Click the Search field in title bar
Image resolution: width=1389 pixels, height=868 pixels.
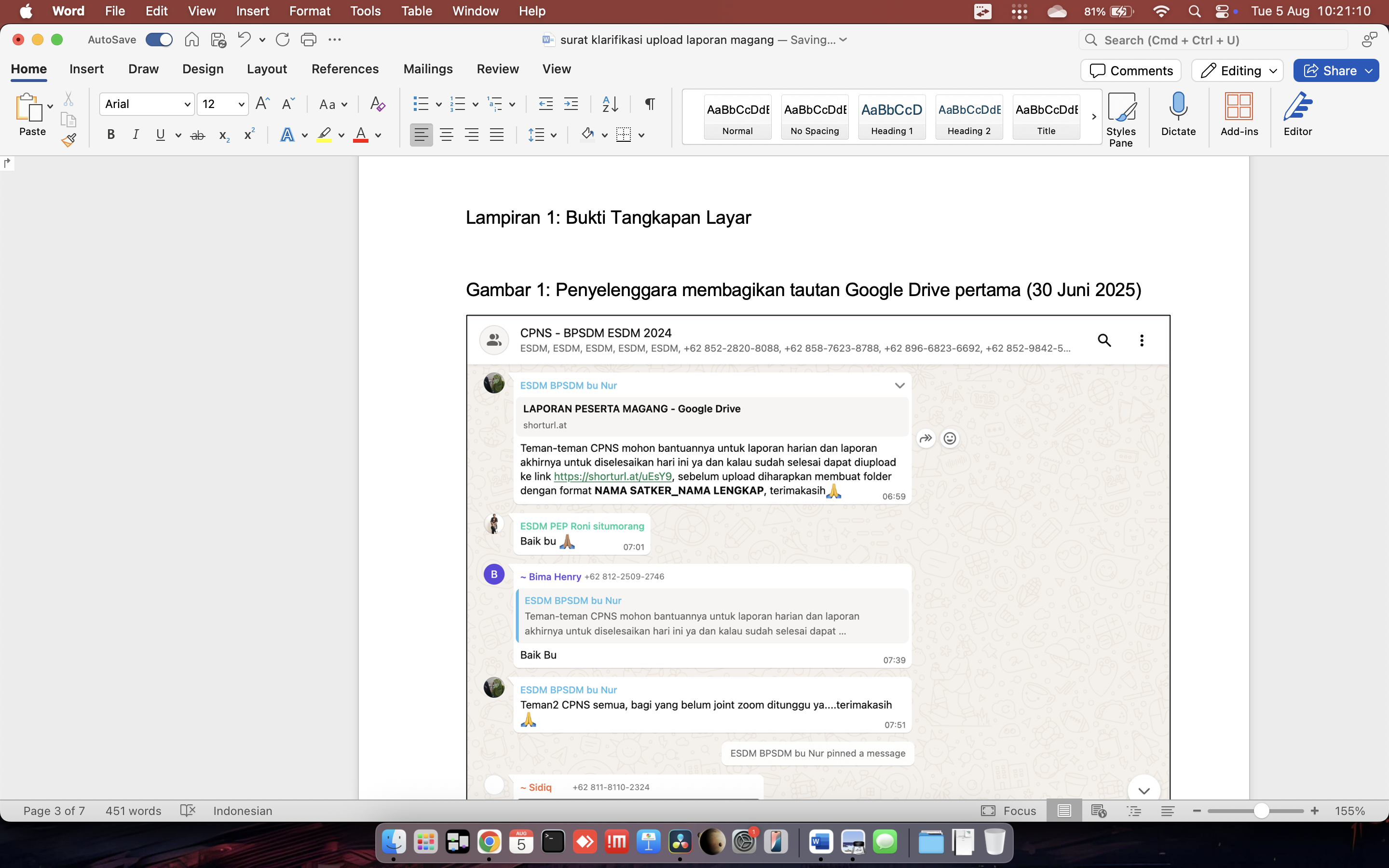pos(1214,40)
